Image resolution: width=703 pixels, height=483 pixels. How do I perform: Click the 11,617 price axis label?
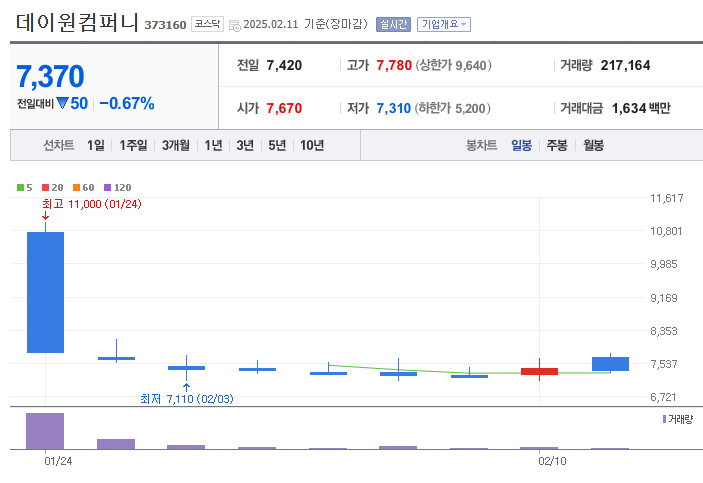click(667, 198)
